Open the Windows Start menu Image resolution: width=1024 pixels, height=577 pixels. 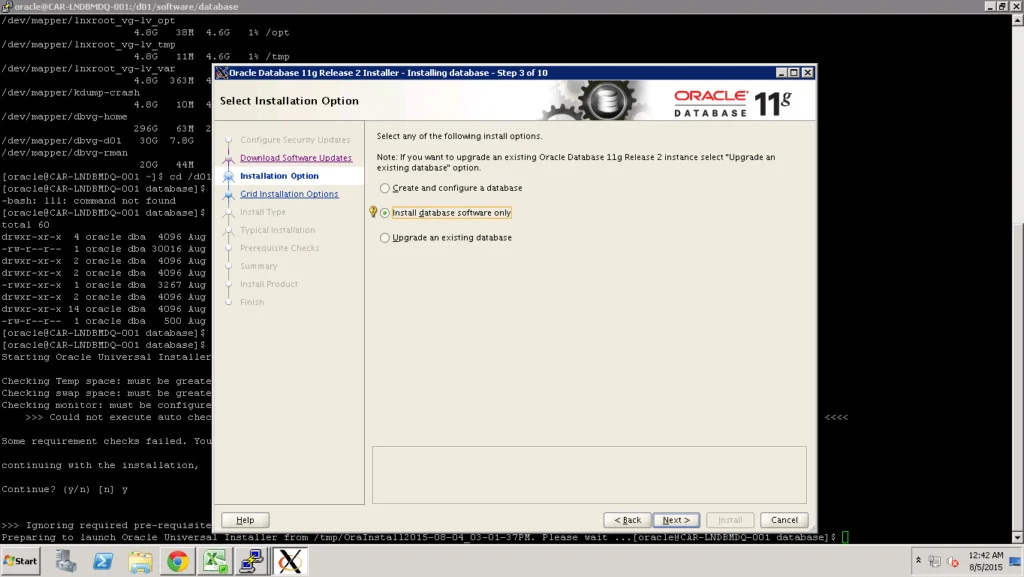(20, 561)
